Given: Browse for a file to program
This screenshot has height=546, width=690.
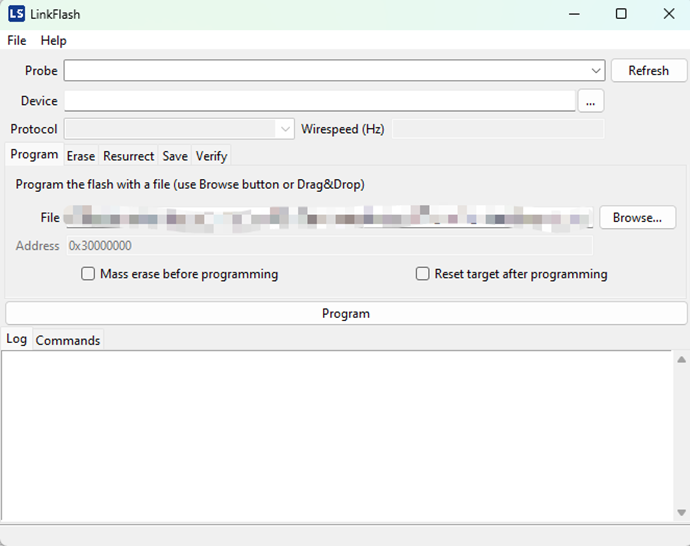Looking at the screenshot, I should [637, 217].
